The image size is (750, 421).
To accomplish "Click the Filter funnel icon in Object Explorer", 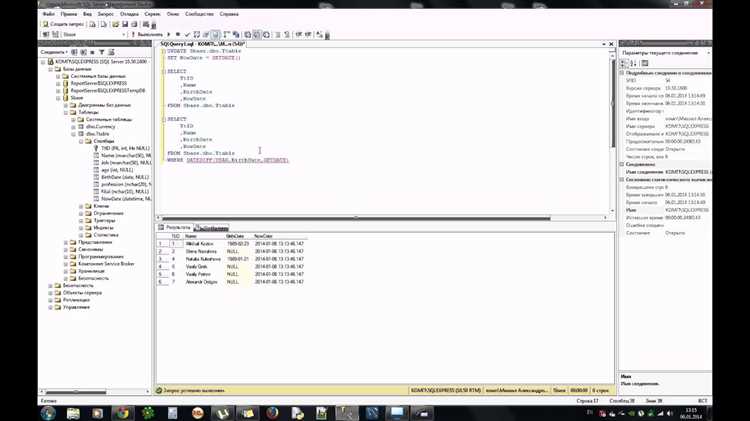I will 102,52.
